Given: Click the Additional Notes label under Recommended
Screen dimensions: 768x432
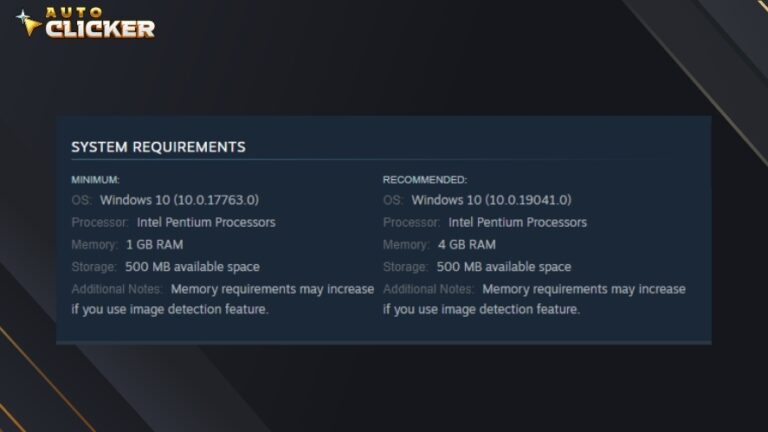Looking at the screenshot, I should (429, 289).
